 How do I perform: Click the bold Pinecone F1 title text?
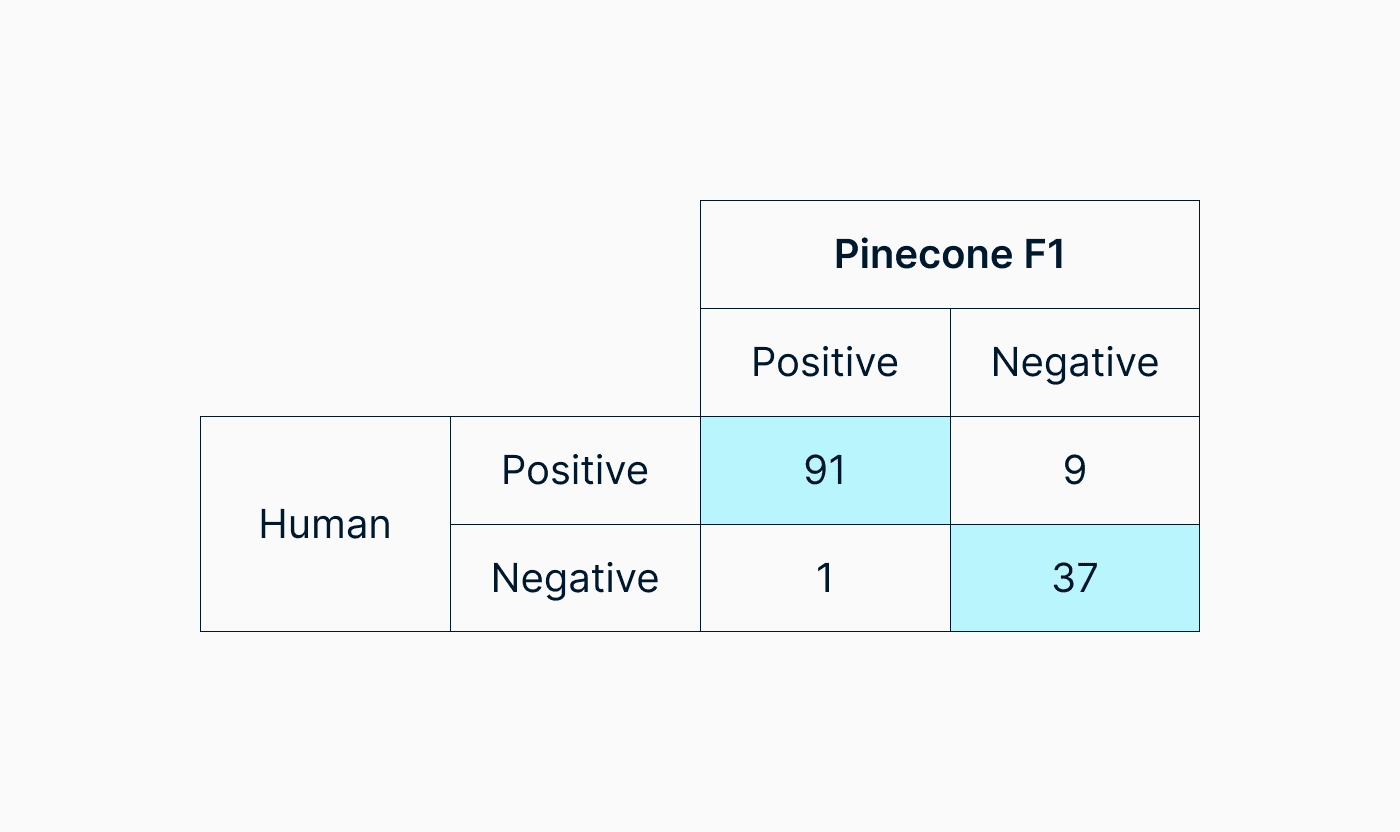point(949,254)
